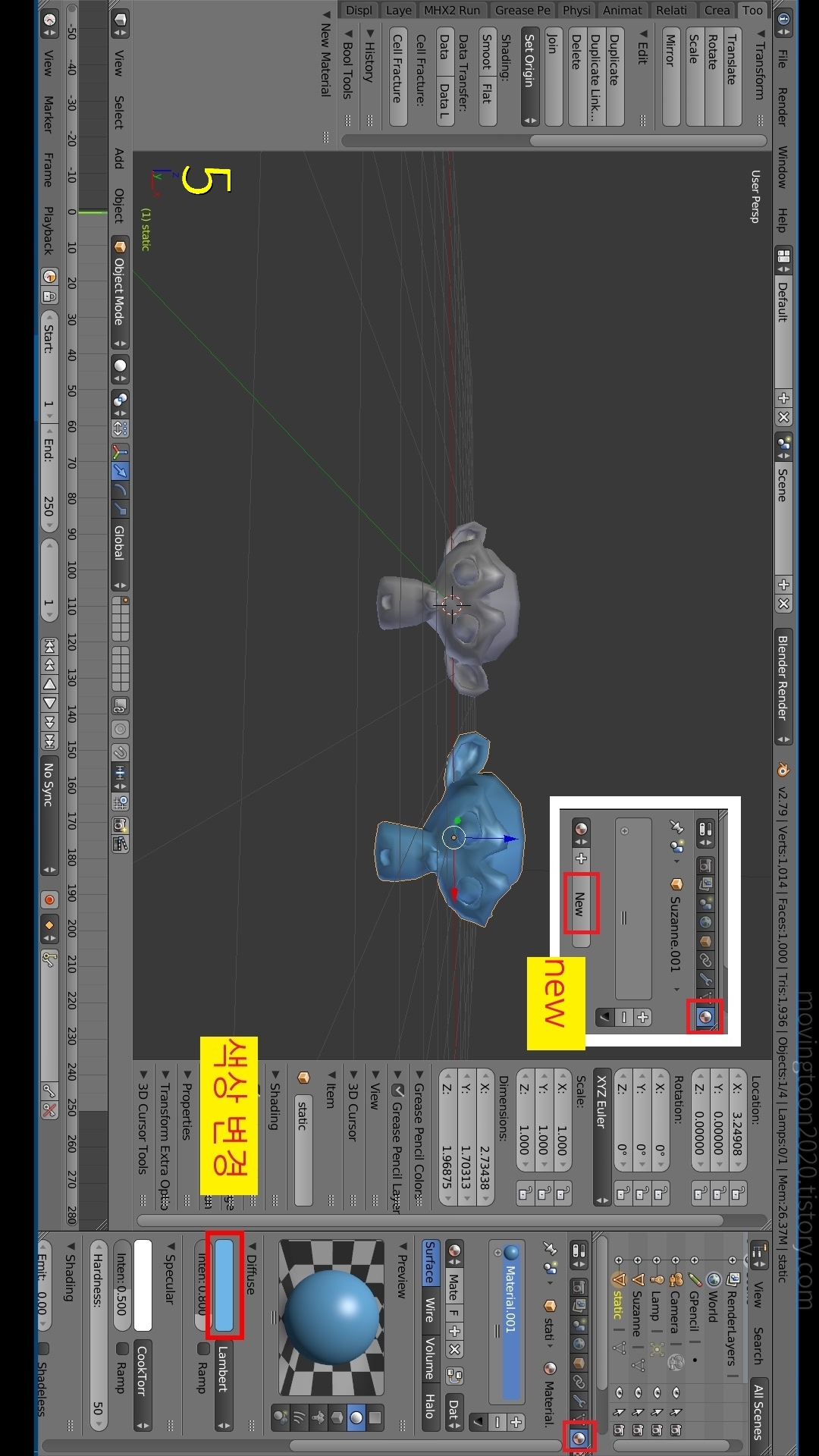Open the Blender Render engine dropdown
Image resolution: width=819 pixels, height=1456 pixels.
coord(783,686)
